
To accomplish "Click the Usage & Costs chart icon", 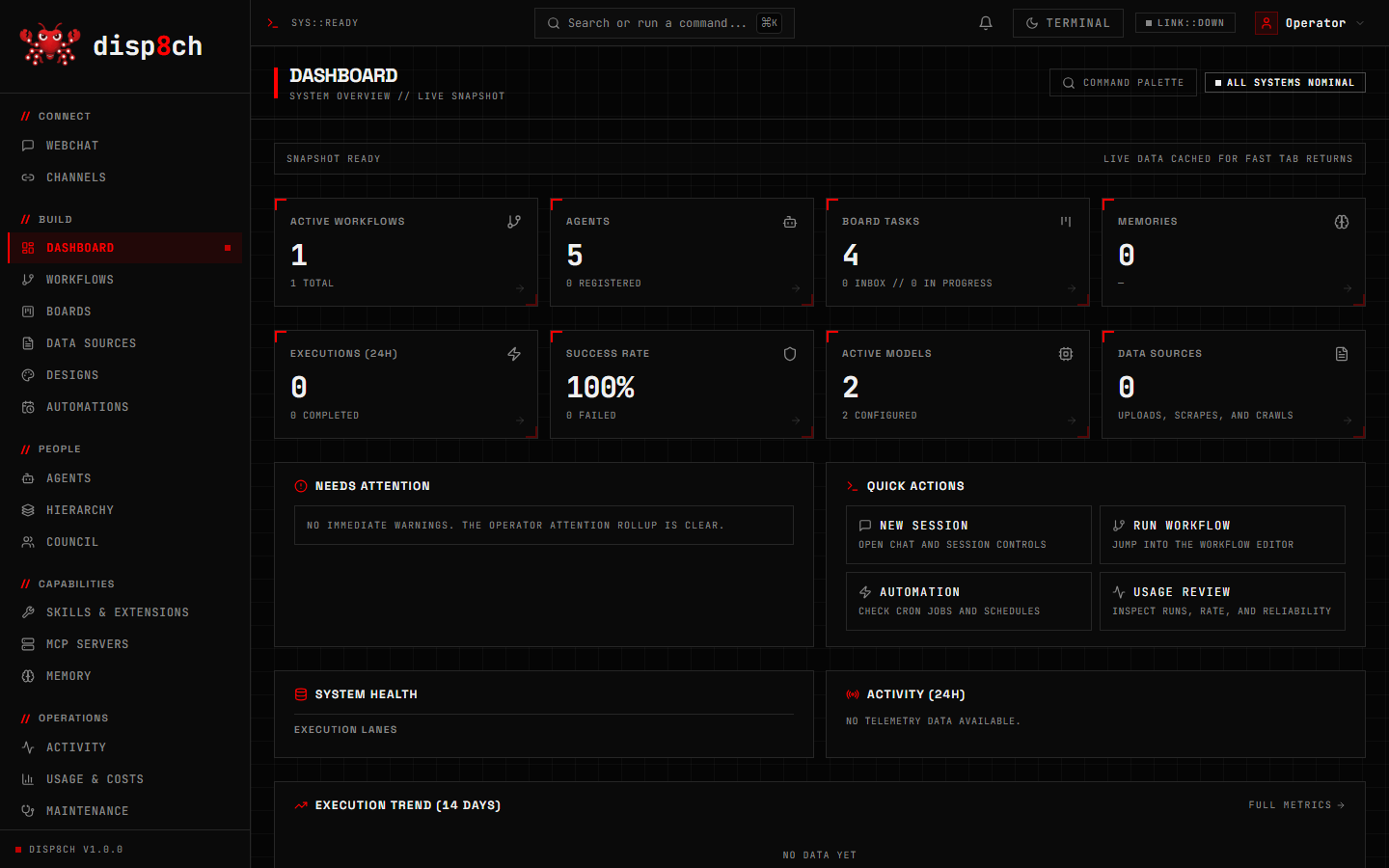I will (28, 779).
